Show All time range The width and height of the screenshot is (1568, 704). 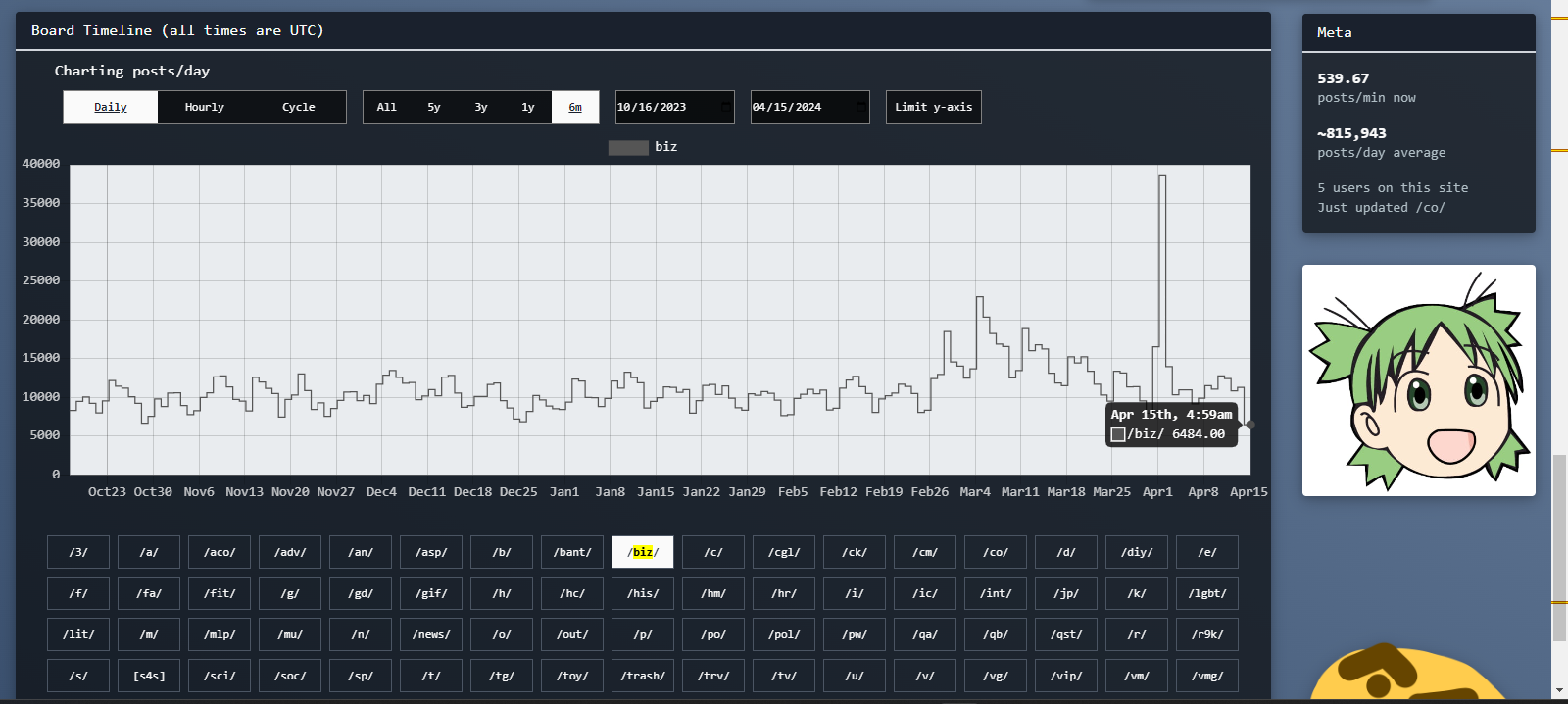(x=387, y=107)
